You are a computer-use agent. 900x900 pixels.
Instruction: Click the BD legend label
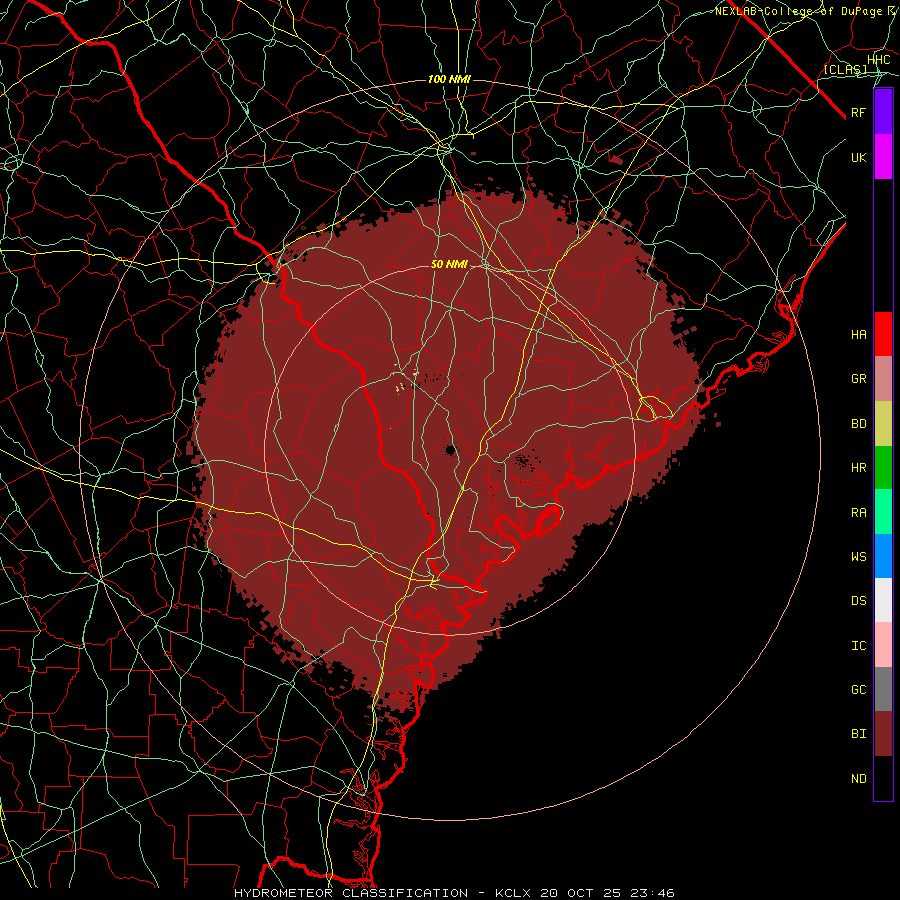(x=859, y=424)
